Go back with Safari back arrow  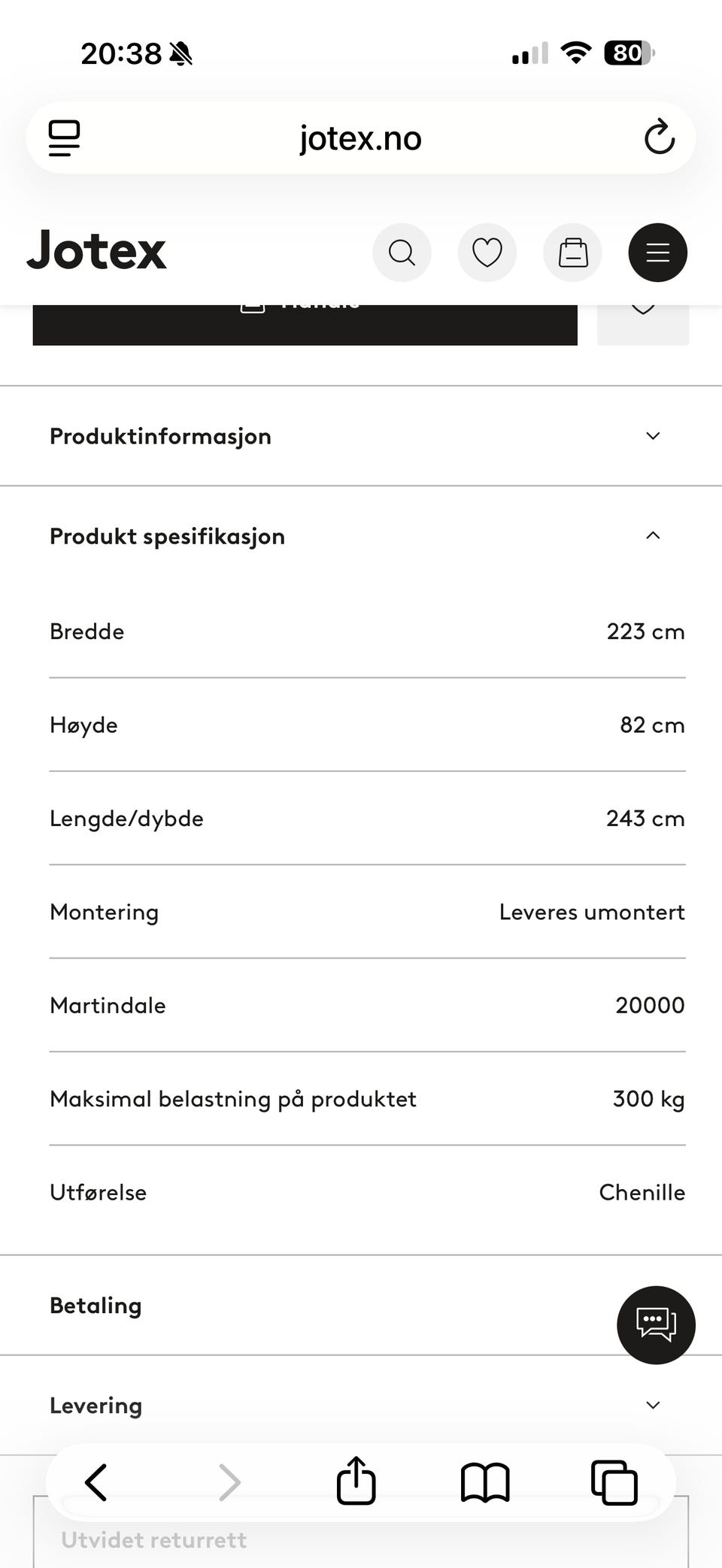point(96,1482)
